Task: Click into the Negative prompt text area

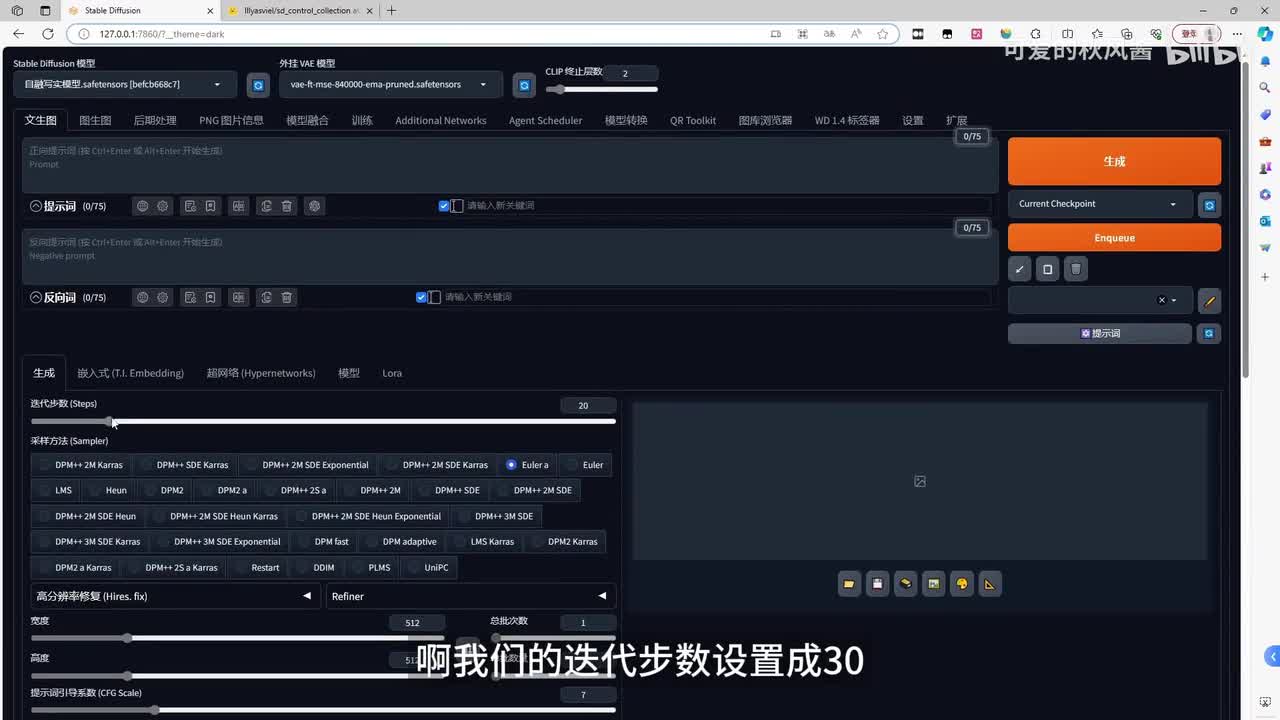Action: click(x=508, y=257)
